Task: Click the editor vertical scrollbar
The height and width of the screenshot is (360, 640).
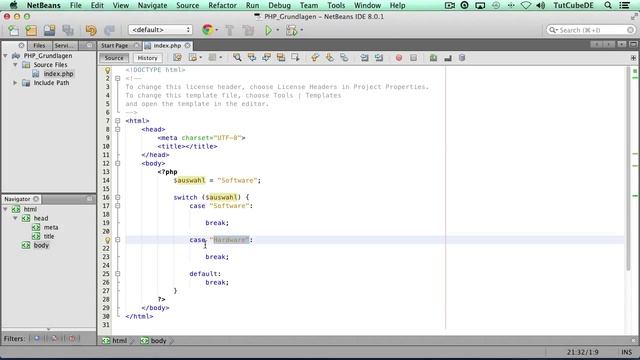Action: [x=628, y=169]
